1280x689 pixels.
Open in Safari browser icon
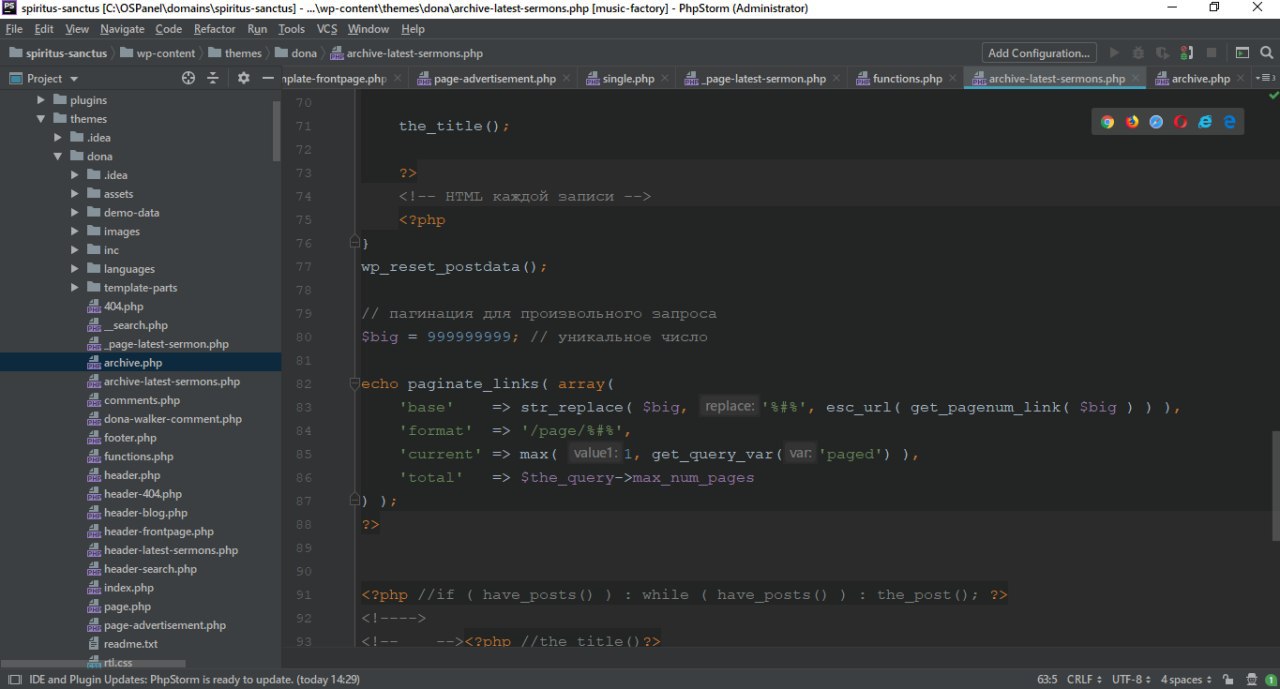tap(1156, 122)
